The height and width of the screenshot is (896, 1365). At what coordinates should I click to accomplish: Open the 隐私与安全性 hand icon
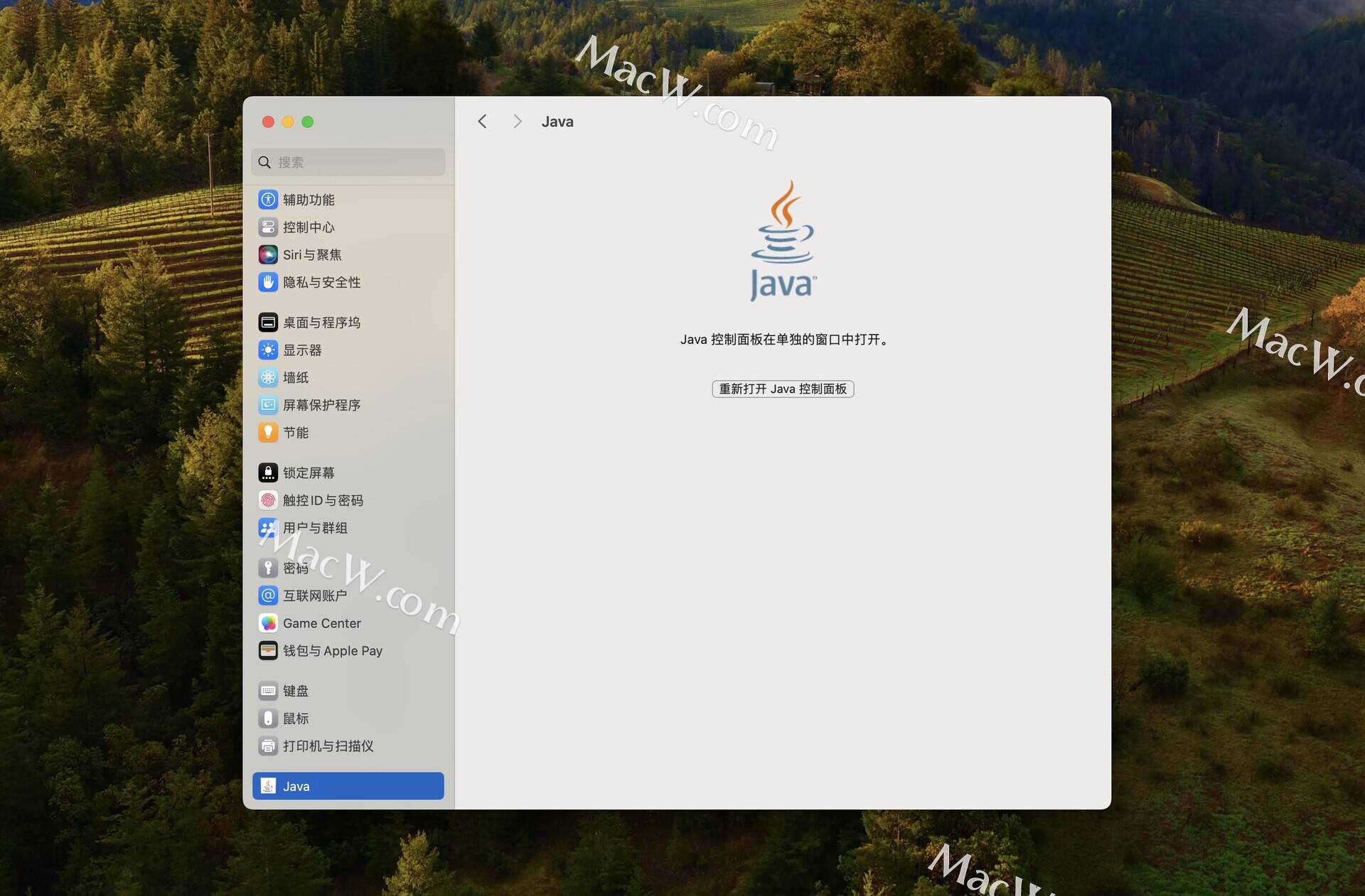pyautogui.click(x=268, y=282)
